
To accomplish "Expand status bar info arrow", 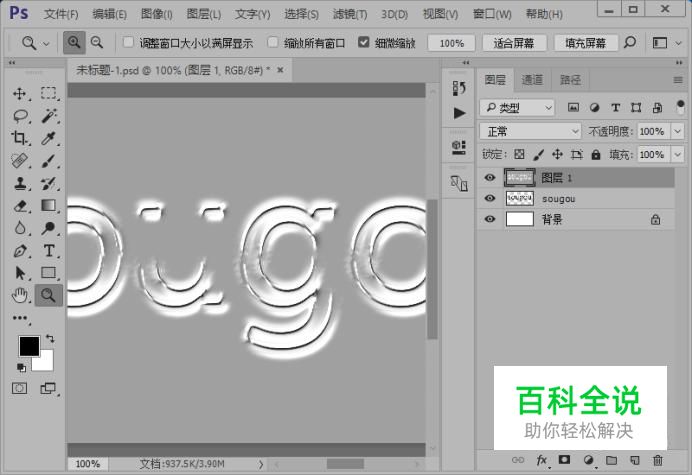I will (261, 464).
